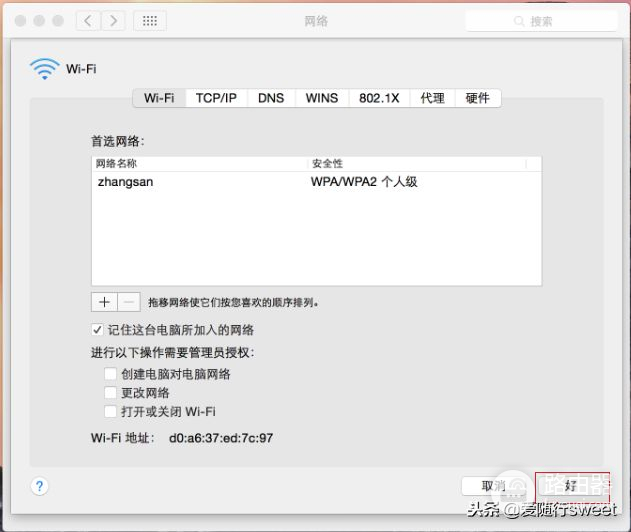Add a preferred network with plus button
Screen dimensions: 631x532
(104, 301)
